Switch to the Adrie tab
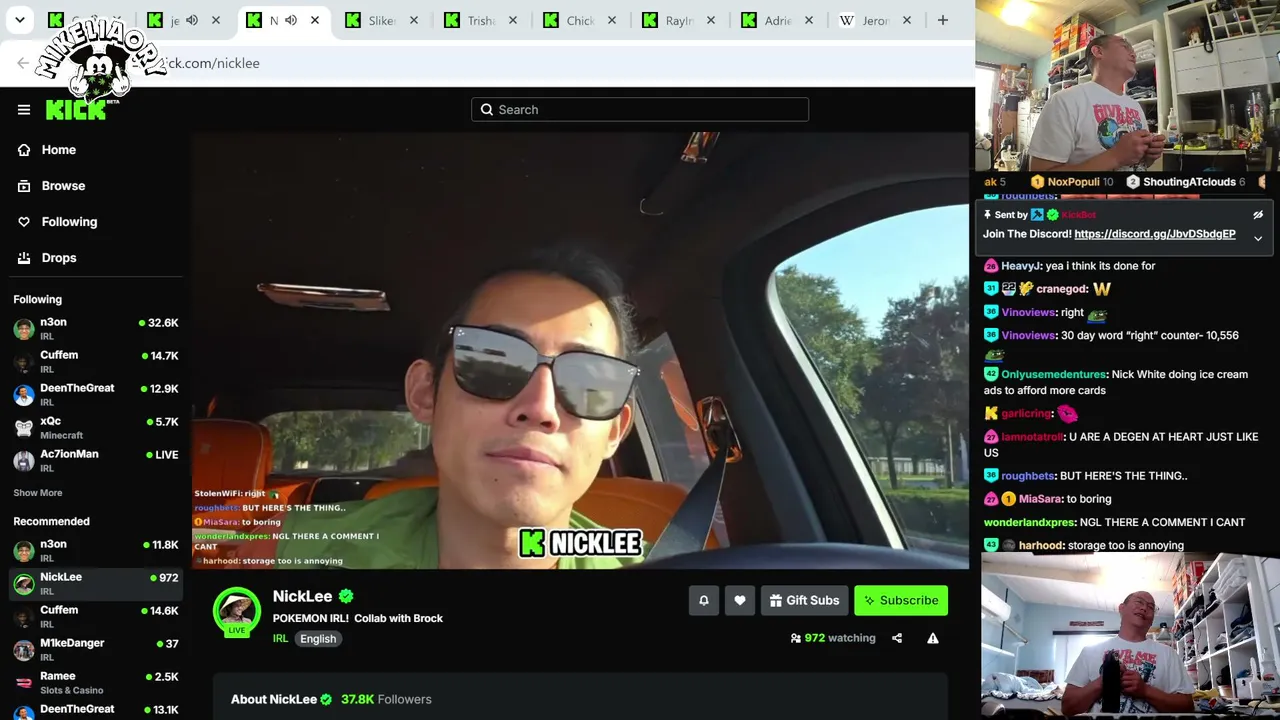The height and width of the screenshot is (720, 1280). (777, 20)
